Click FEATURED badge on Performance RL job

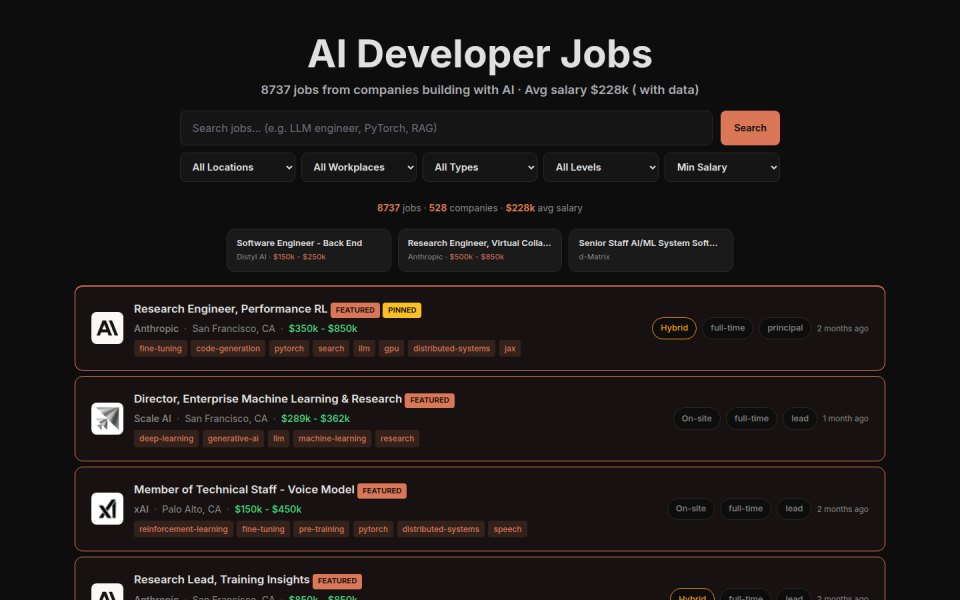(x=355, y=310)
